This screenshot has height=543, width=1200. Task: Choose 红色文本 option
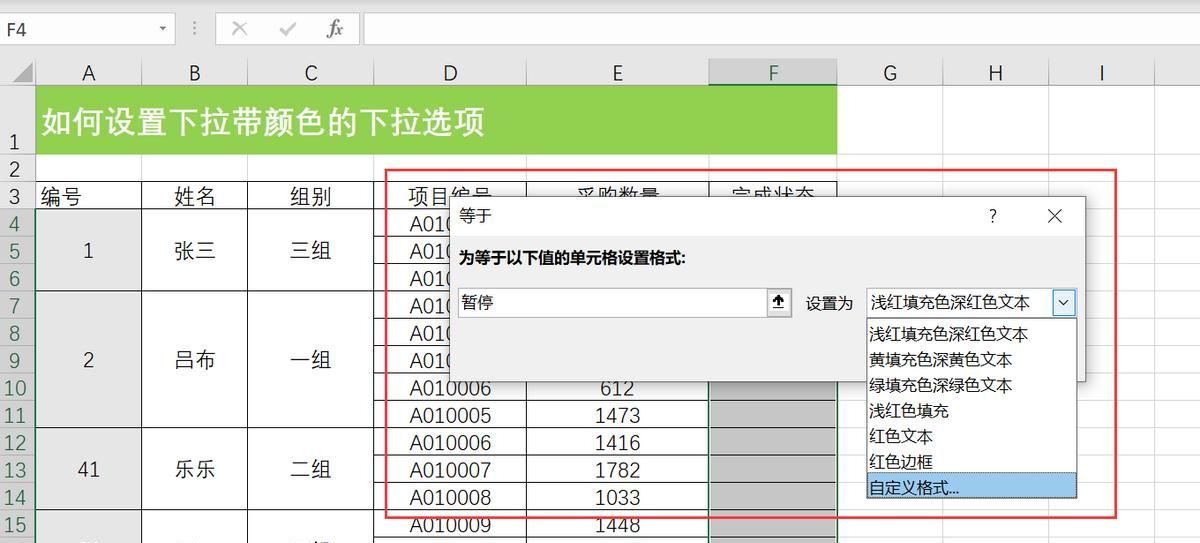[971, 436]
